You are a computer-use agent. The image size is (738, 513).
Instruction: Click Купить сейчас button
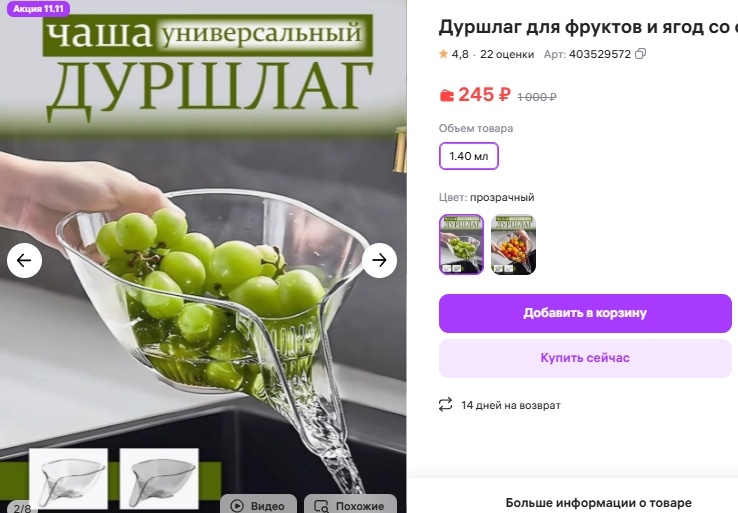coord(585,358)
